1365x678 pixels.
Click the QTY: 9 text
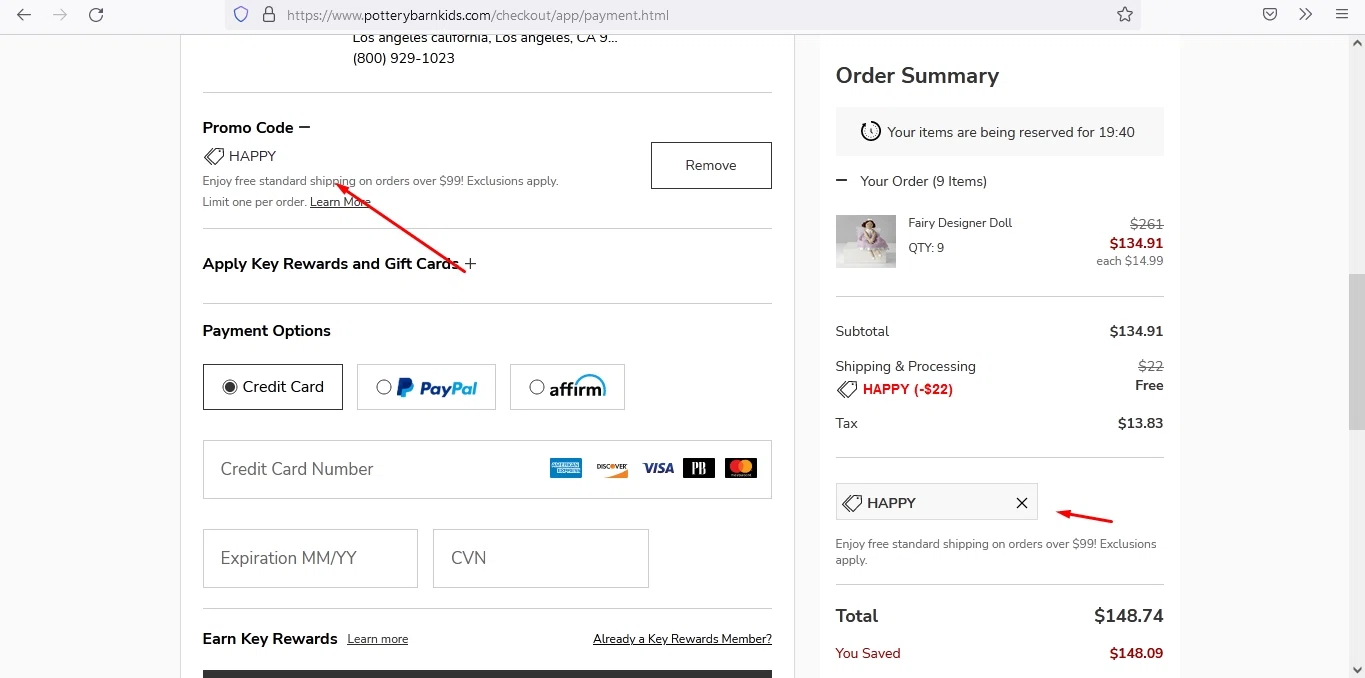(x=926, y=248)
